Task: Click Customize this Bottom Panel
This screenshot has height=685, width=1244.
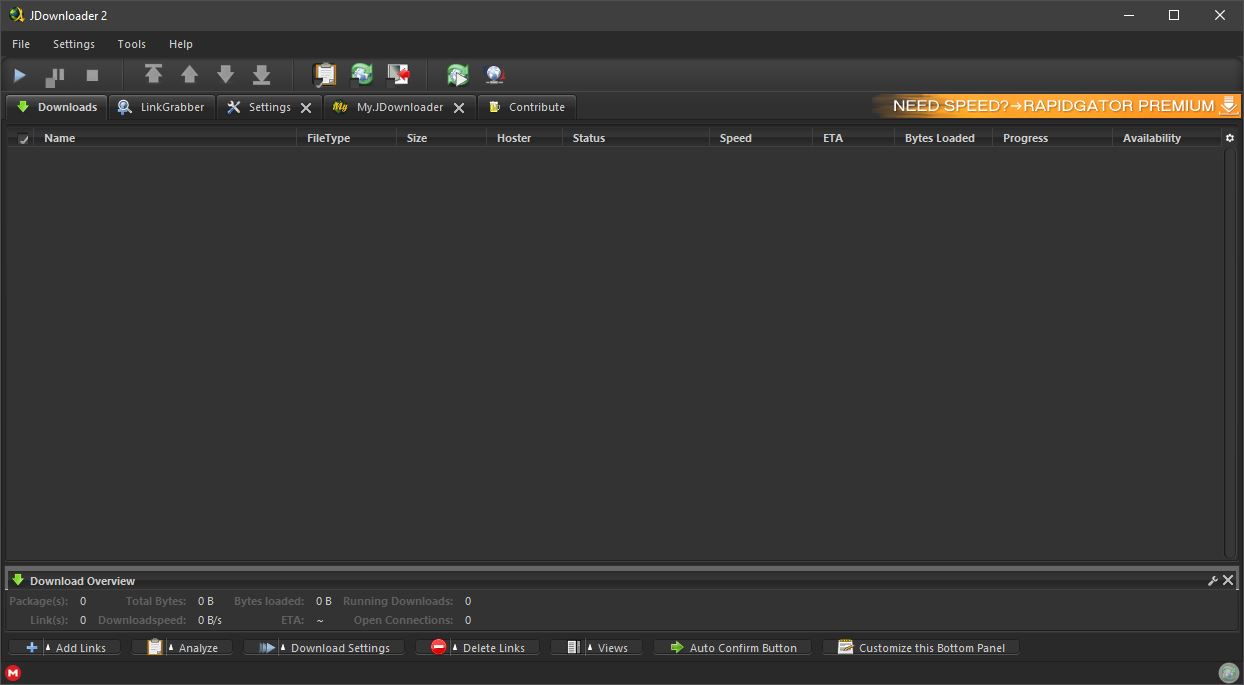Action: pyautogui.click(x=920, y=647)
